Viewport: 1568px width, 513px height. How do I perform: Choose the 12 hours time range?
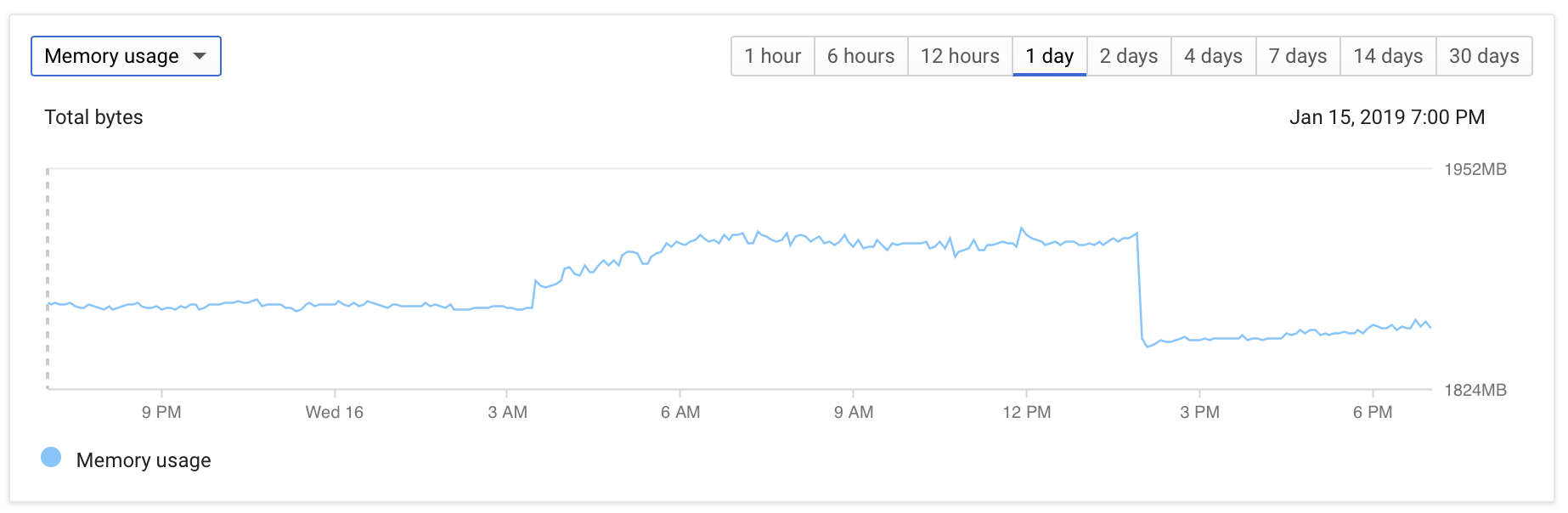960,56
